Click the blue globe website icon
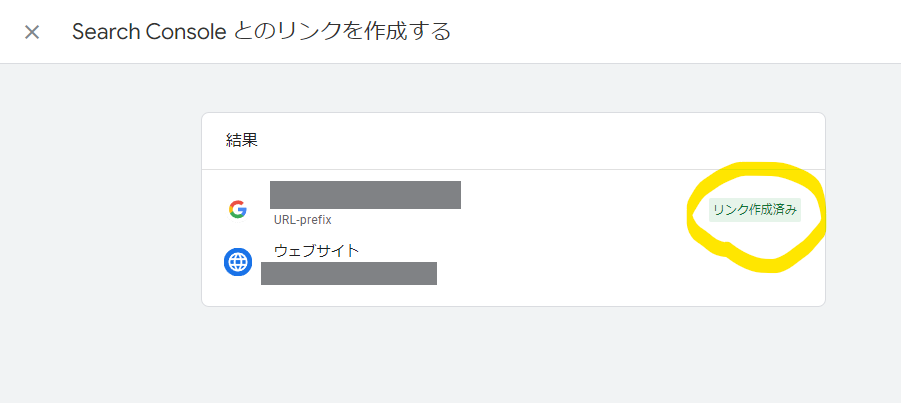The image size is (901, 403). pyautogui.click(x=238, y=262)
